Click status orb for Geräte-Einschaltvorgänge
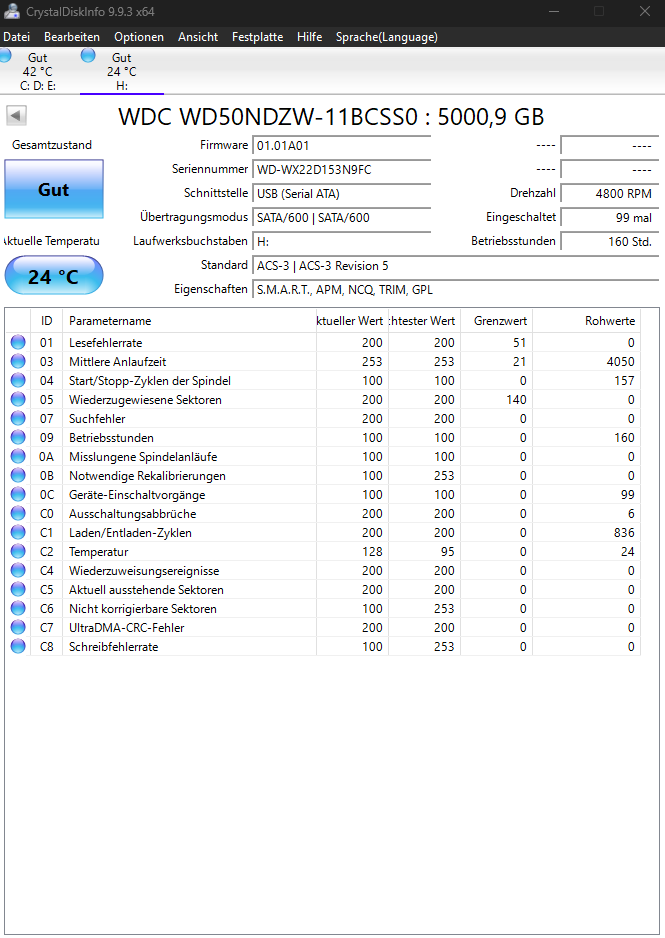 pyautogui.click(x=19, y=494)
